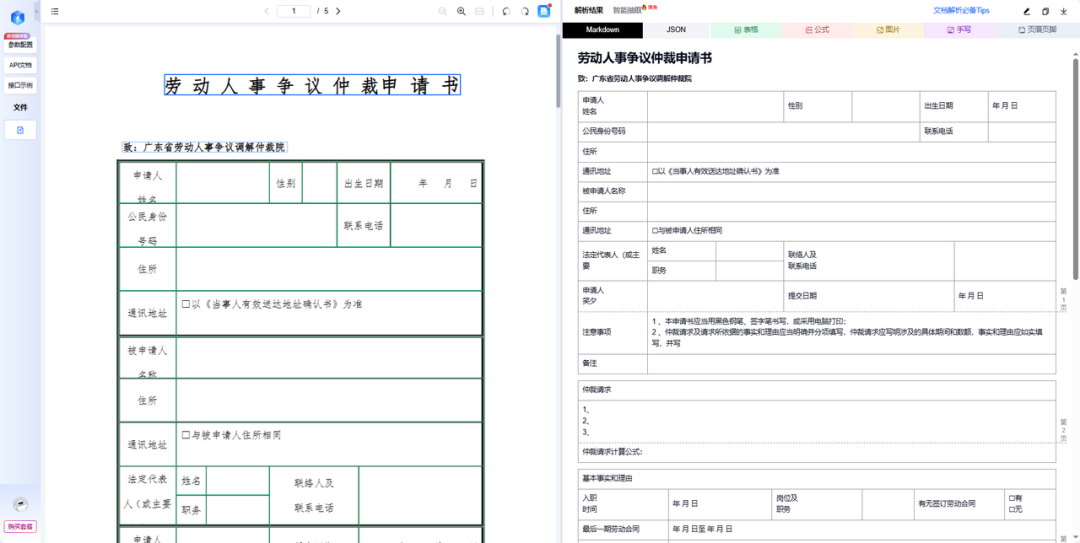Screen dimensions: 1080x543
Task: Click the blue document view icon
Action: (544, 11)
